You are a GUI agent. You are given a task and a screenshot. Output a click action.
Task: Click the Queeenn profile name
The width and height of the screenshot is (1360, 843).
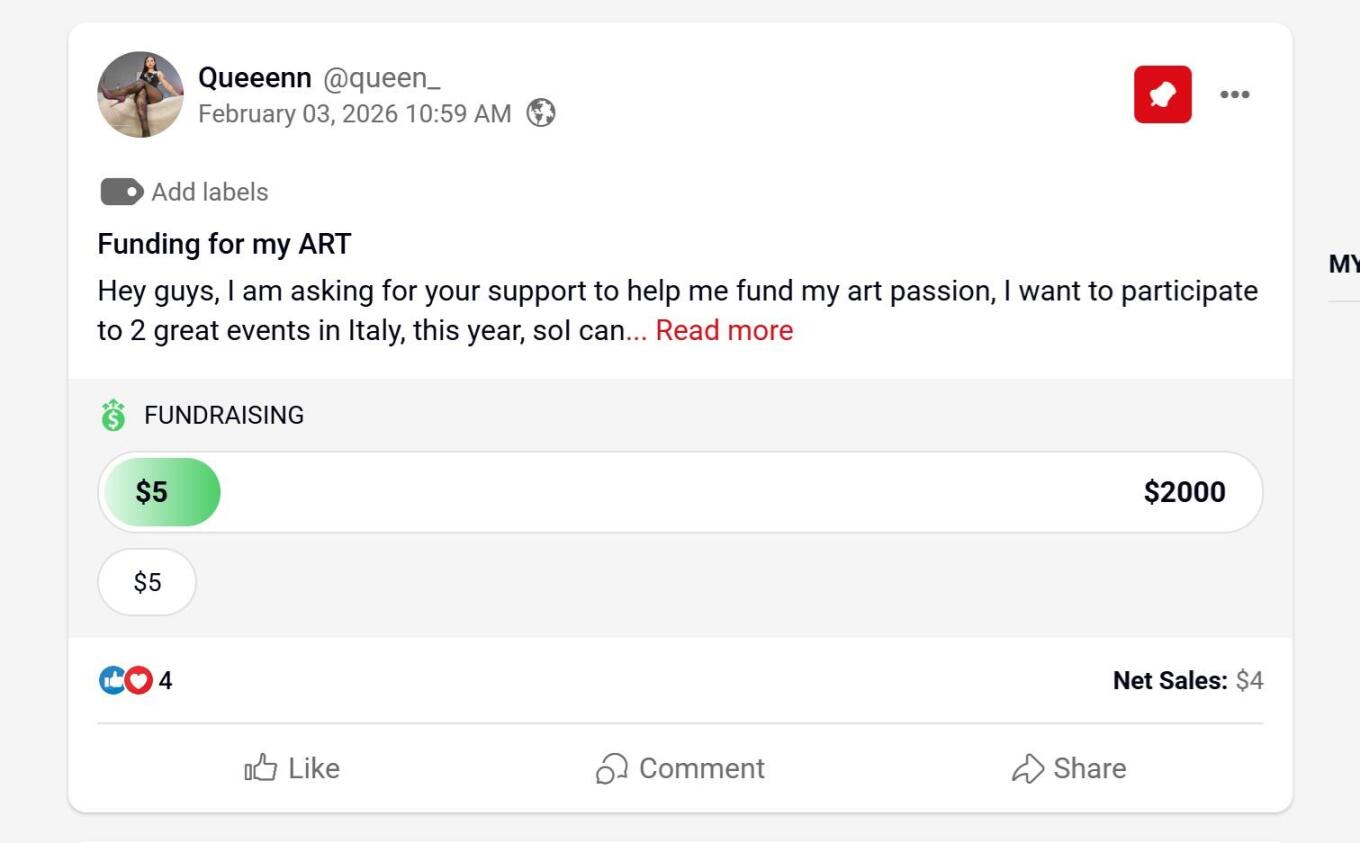point(255,77)
